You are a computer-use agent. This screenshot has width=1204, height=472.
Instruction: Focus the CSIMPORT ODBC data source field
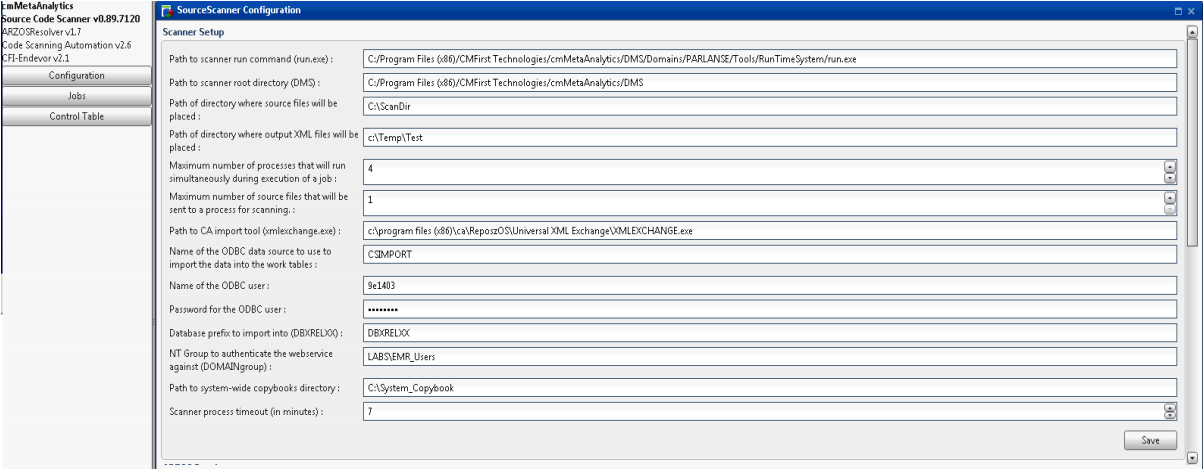769,255
